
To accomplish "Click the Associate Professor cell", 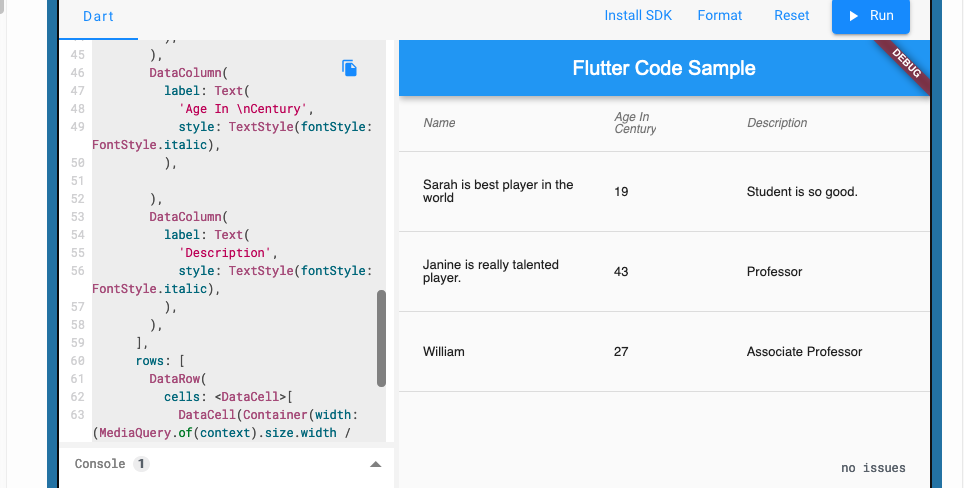I will click(804, 352).
